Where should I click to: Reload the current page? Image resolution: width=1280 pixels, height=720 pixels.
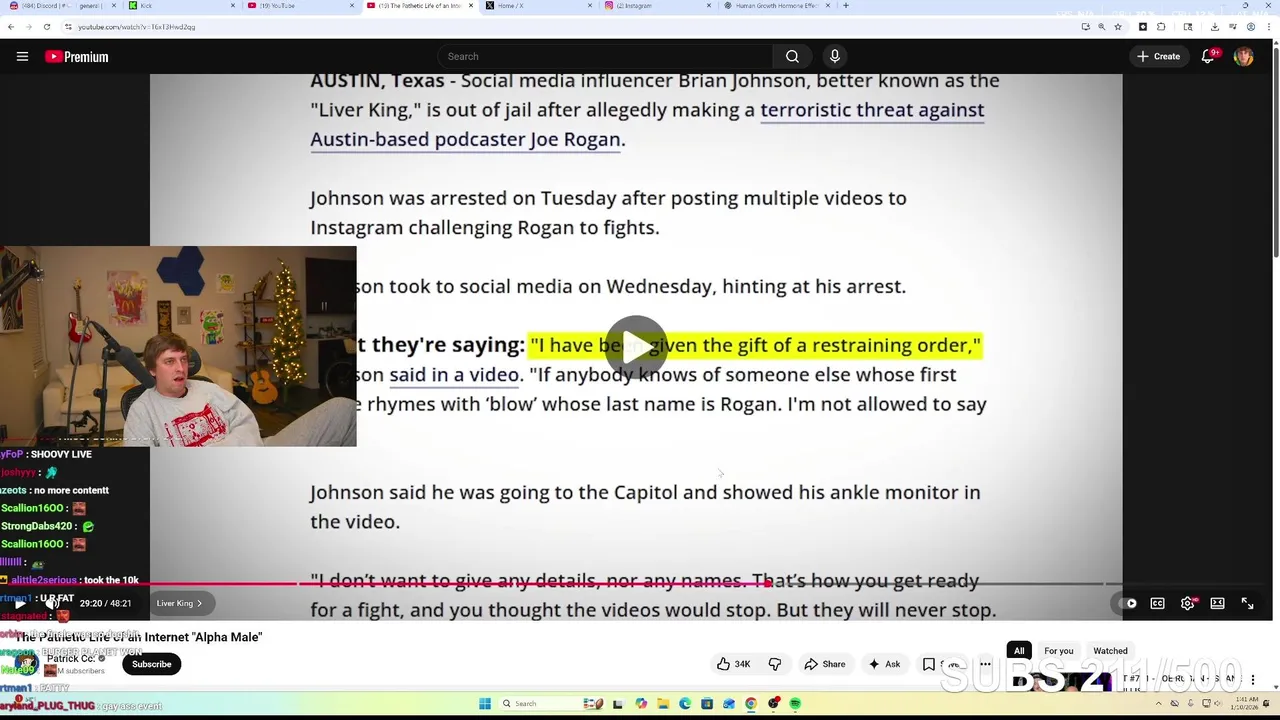tap(48, 27)
